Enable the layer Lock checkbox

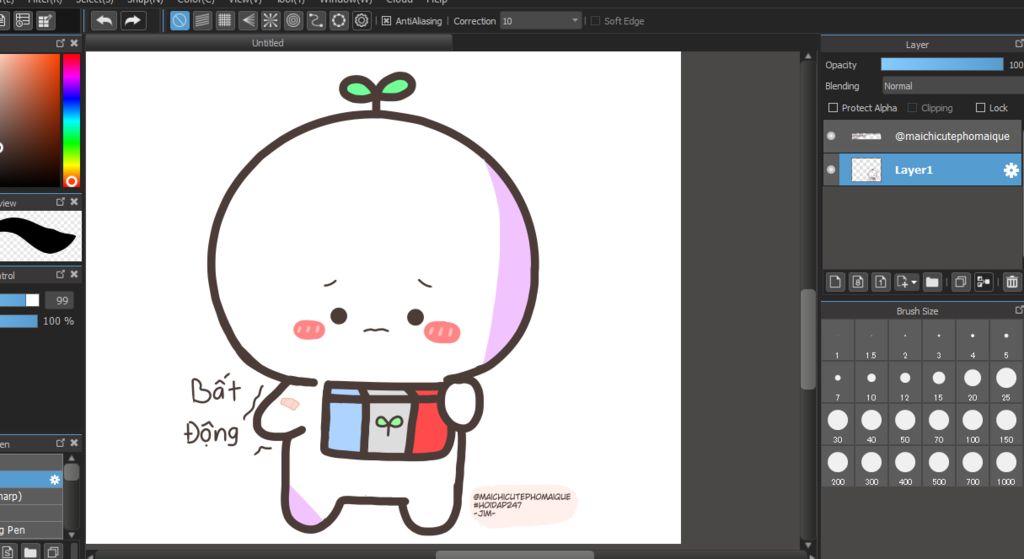[x=980, y=108]
